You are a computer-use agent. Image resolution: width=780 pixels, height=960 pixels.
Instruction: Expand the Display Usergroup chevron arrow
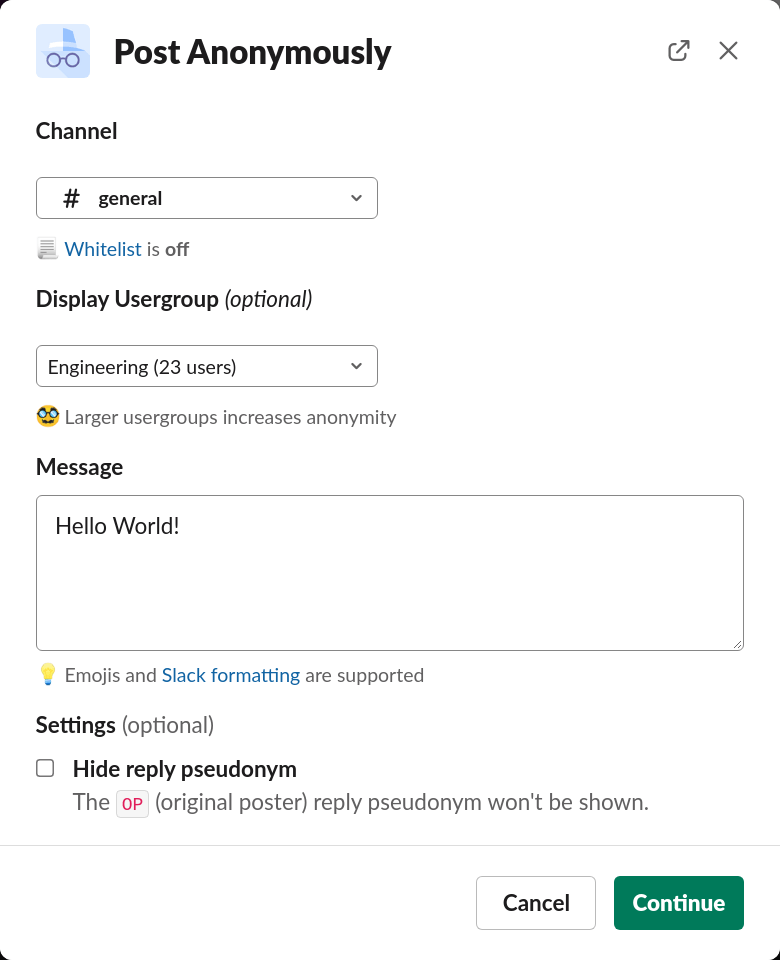pyautogui.click(x=357, y=366)
